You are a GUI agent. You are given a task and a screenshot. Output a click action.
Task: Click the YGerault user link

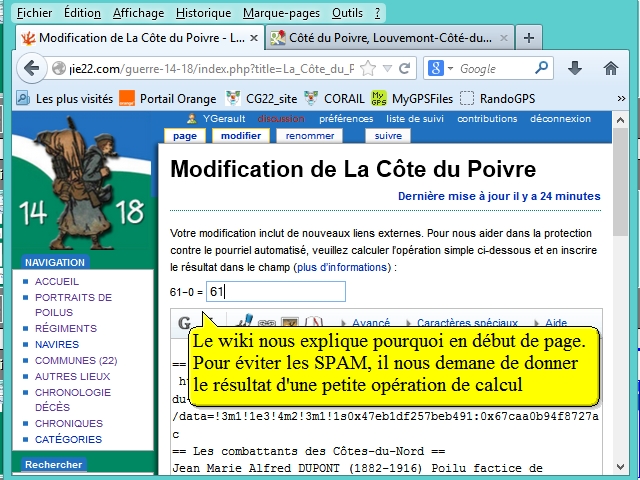pyautogui.click(x=224, y=119)
